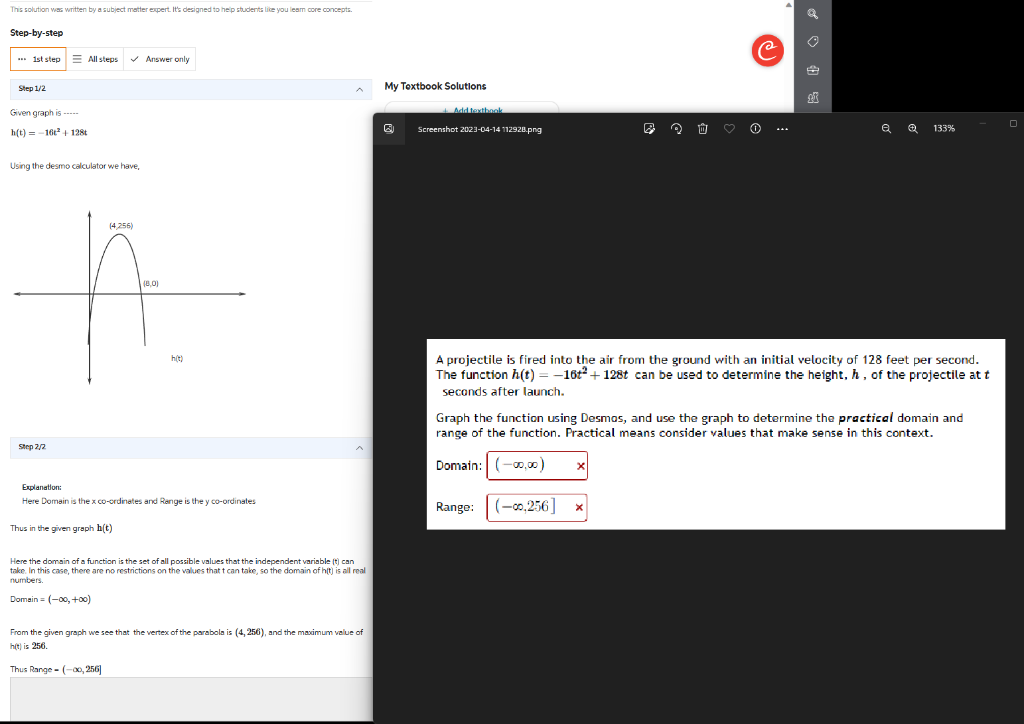This screenshot has width=1024, height=724.
Task: Open the toolbox icon in the sidebar
Action: (x=812, y=69)
